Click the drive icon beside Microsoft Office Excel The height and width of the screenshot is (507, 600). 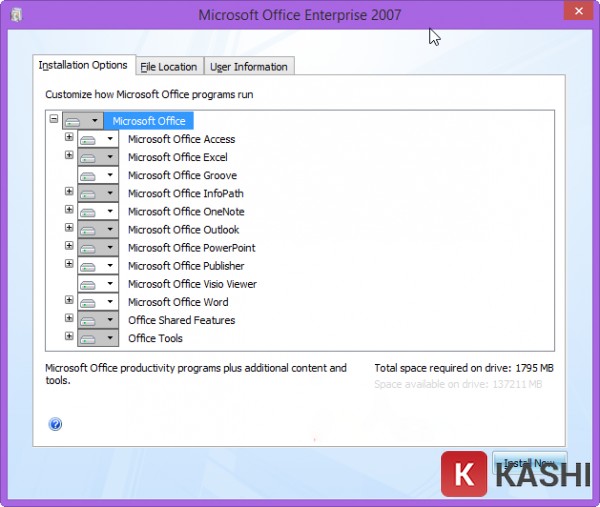click(88, 157)
